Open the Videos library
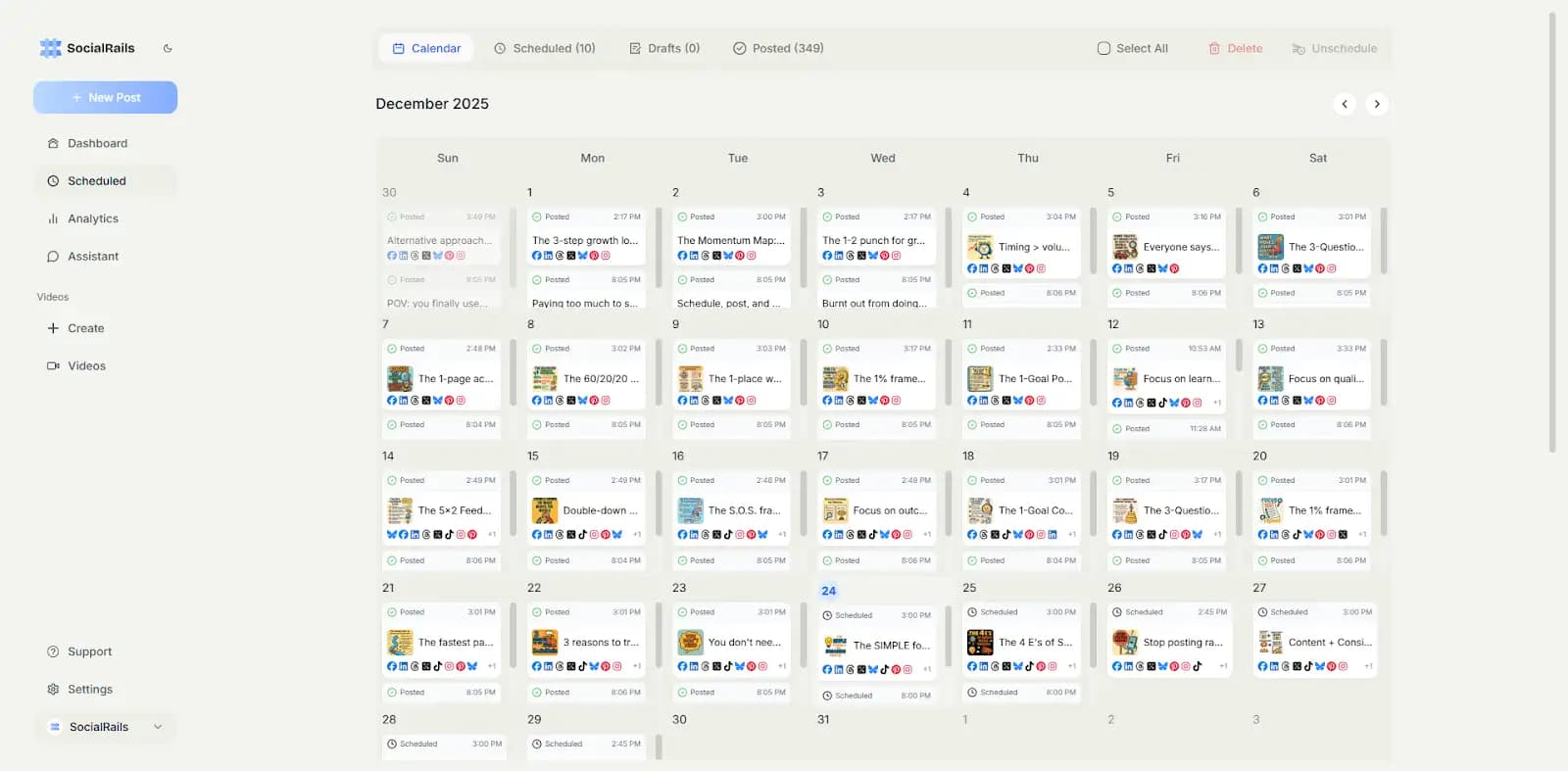Image resolution: width=1568 pixels, height=771 pixels. tap(86, 366)
